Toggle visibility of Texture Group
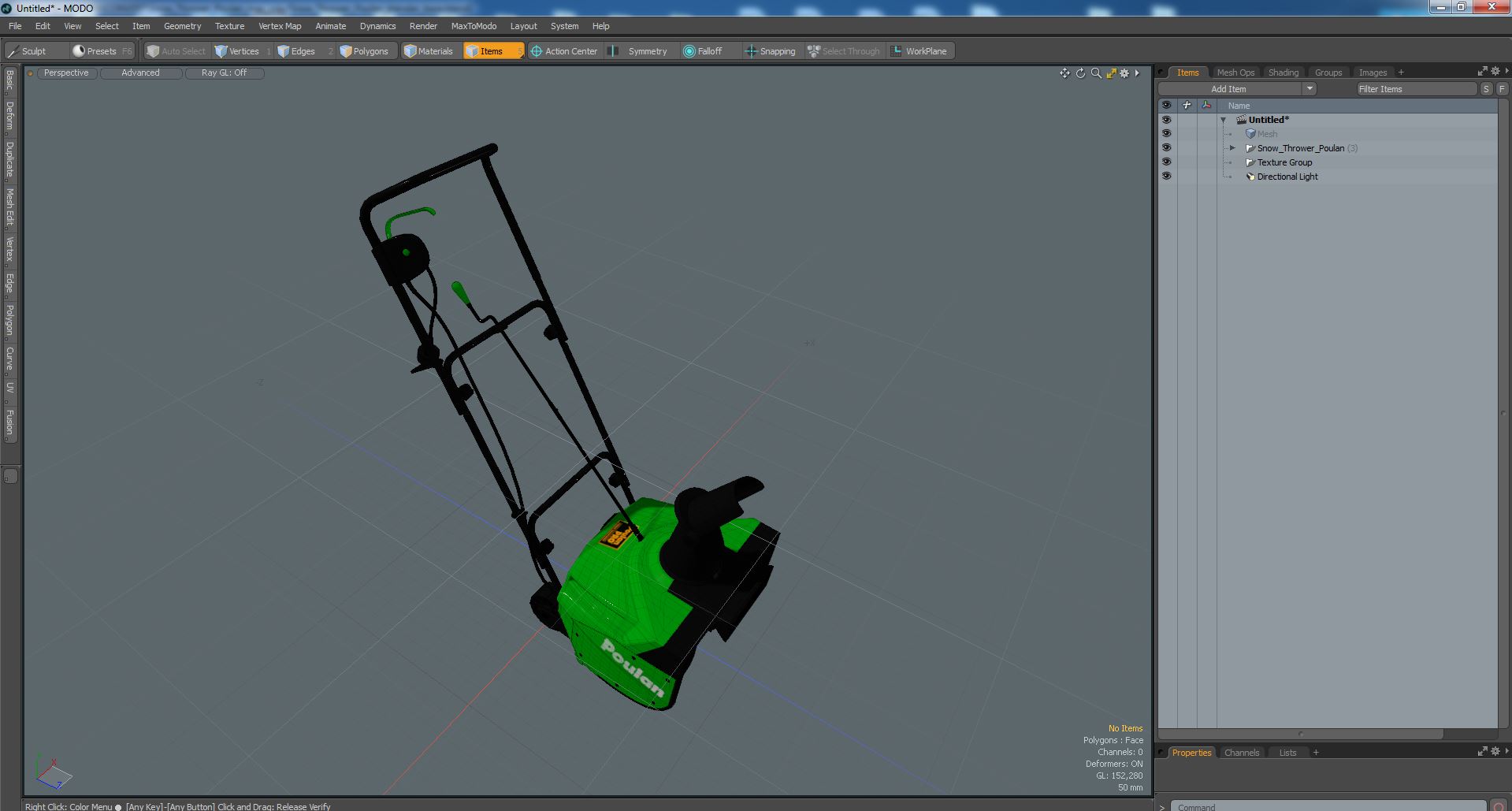 1166,162
